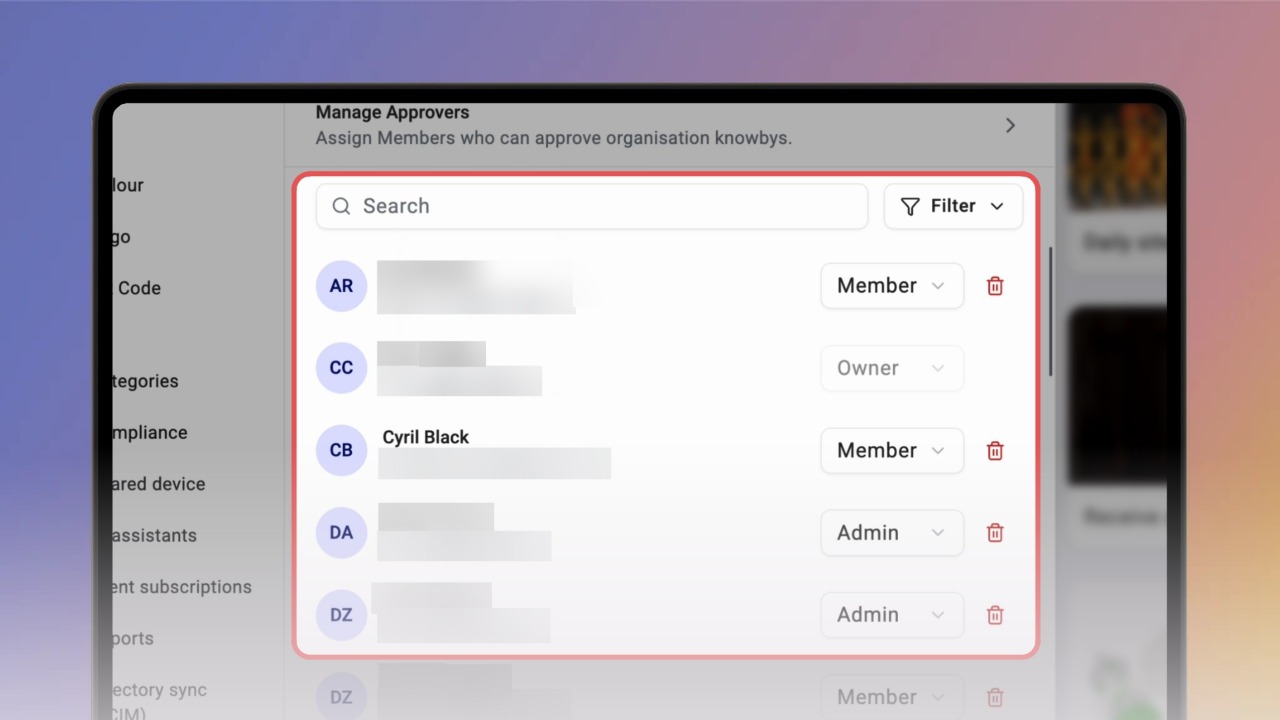Delete the AR member with the trash icon
1280x720 pixels.
click(995, 286)
